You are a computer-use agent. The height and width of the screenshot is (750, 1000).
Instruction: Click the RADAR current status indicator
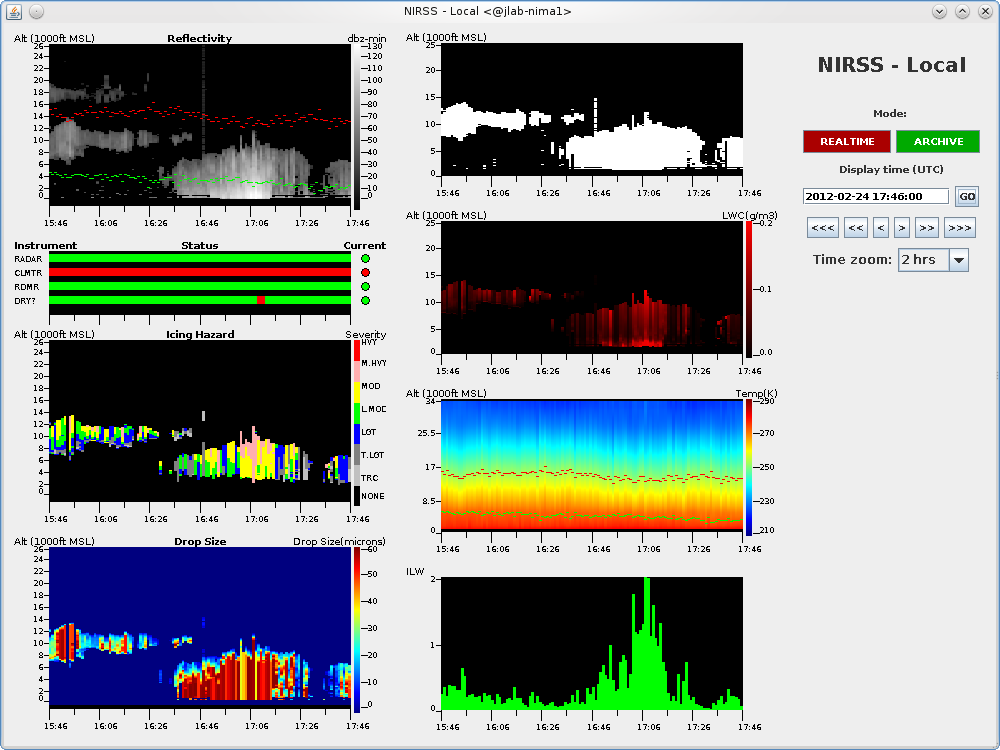pyautogui.click(x=365, y=259)
